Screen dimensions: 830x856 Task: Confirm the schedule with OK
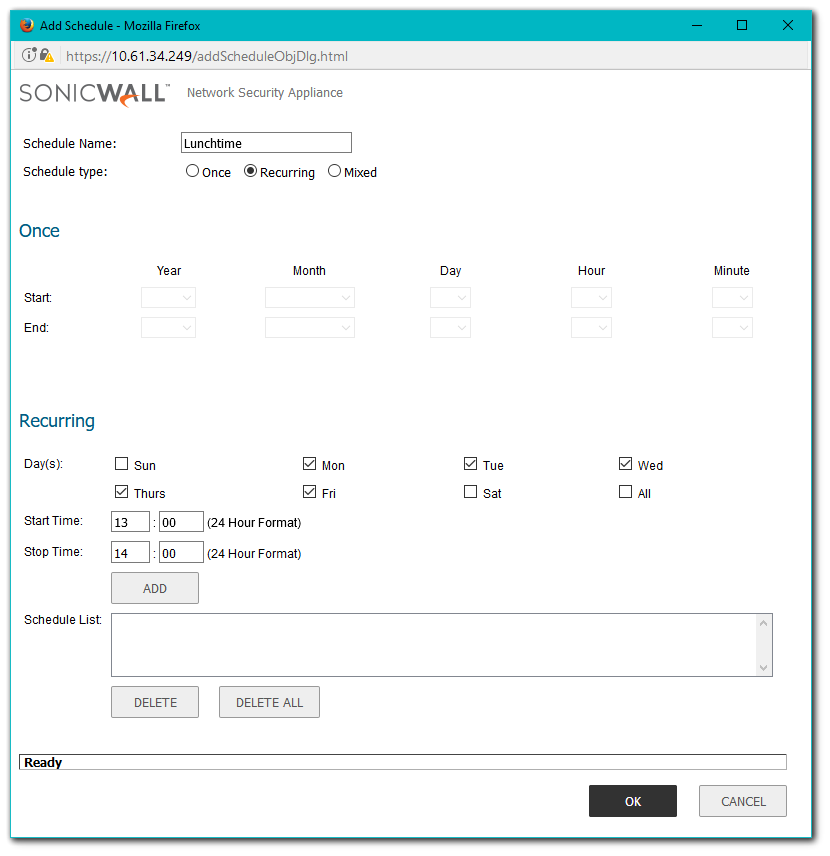coord(632,801)
